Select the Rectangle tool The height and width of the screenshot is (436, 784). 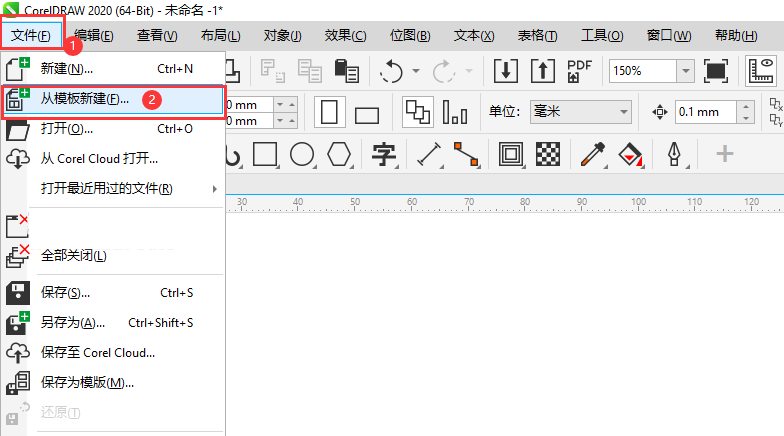coord(265,154)
